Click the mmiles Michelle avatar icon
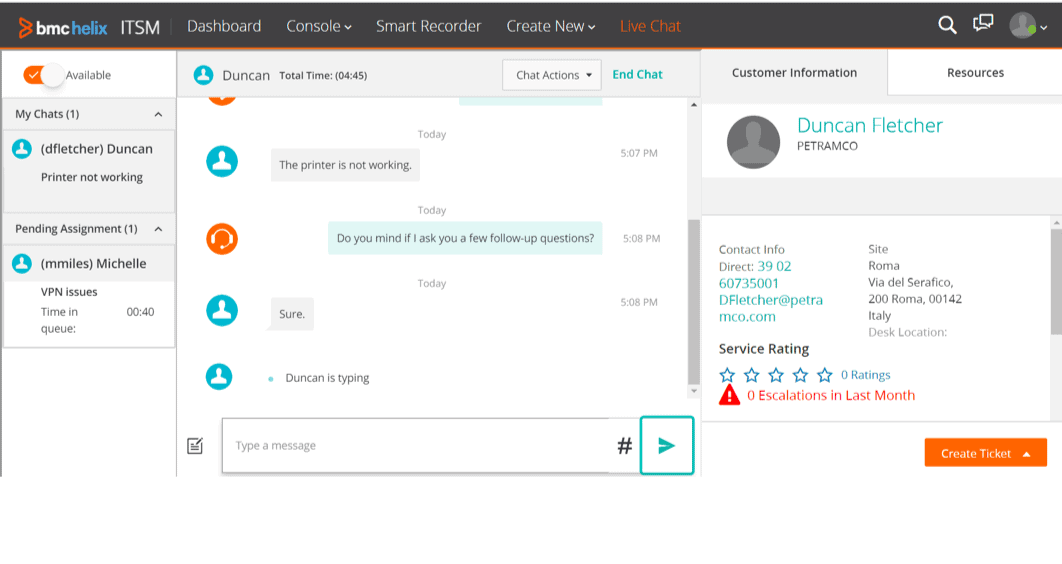The width and height of the screenshot is (1062, 564). 22,263
